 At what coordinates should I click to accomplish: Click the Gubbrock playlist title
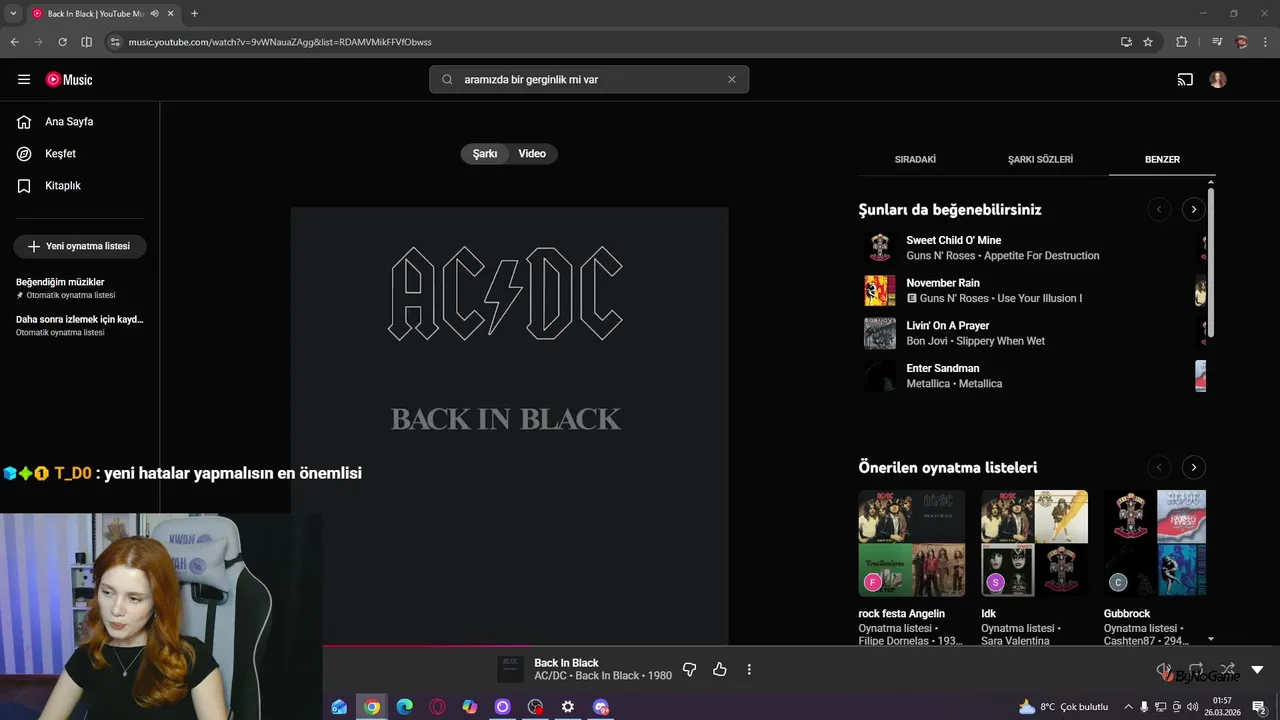(1127, 613)
